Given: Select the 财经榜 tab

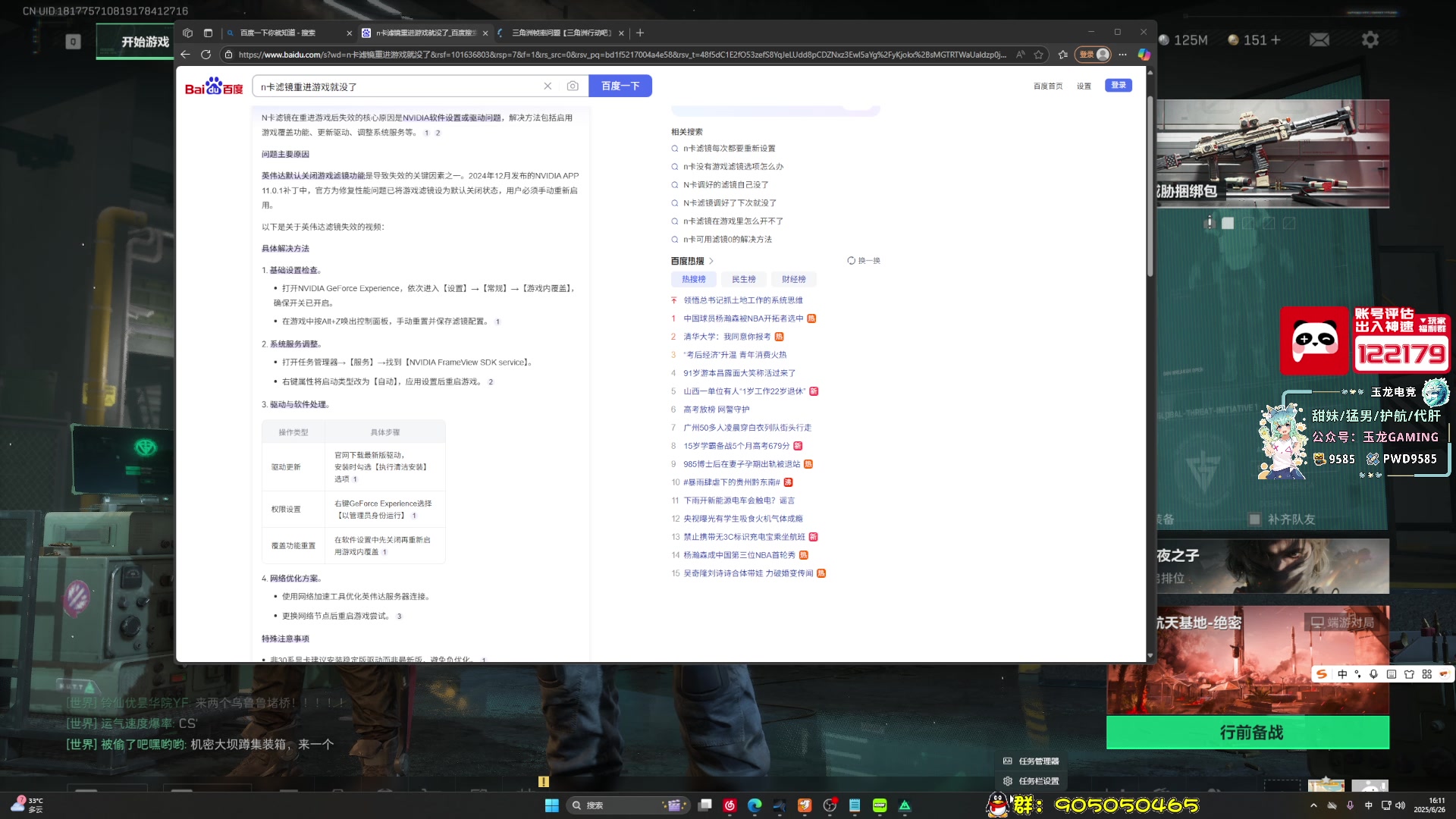Looking at the screenshot, I should (794, 280).
